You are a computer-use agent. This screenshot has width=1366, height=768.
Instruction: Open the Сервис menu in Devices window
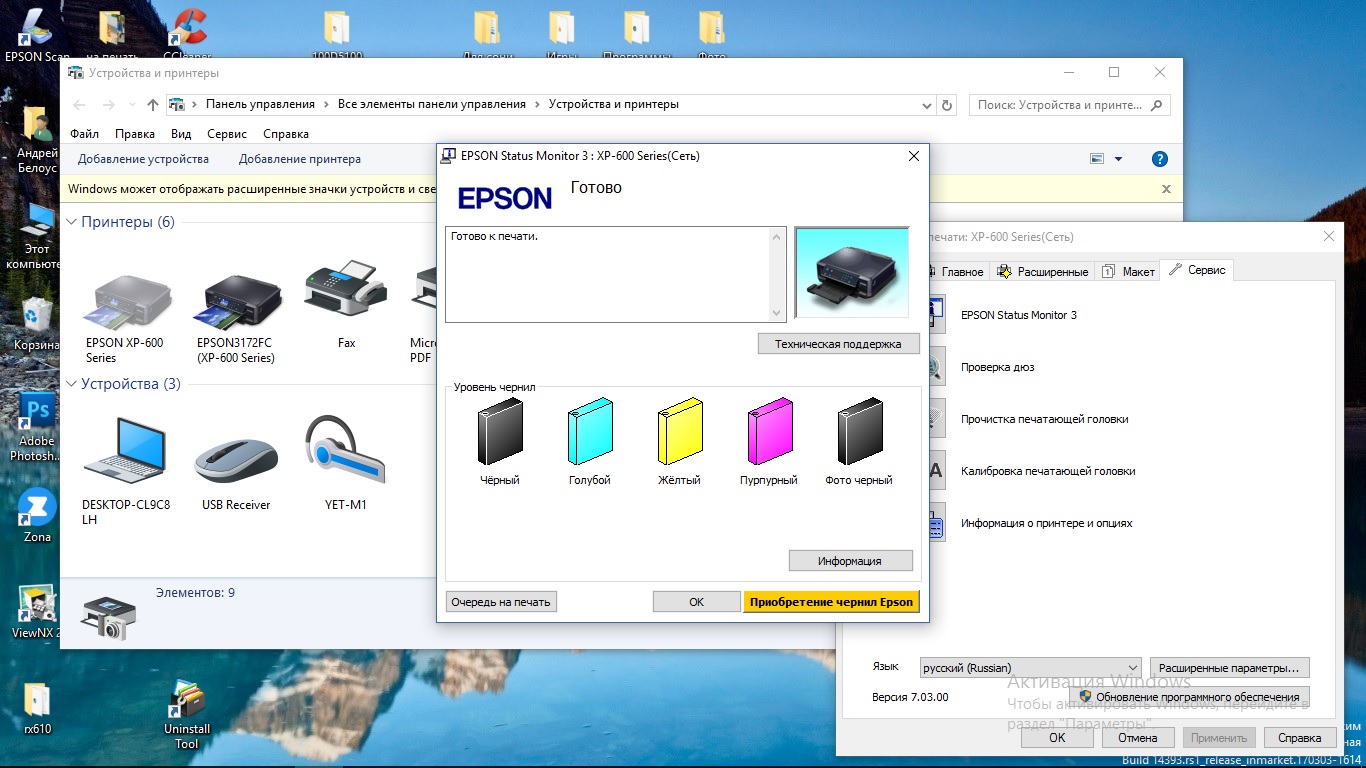[x=227, y=134]
